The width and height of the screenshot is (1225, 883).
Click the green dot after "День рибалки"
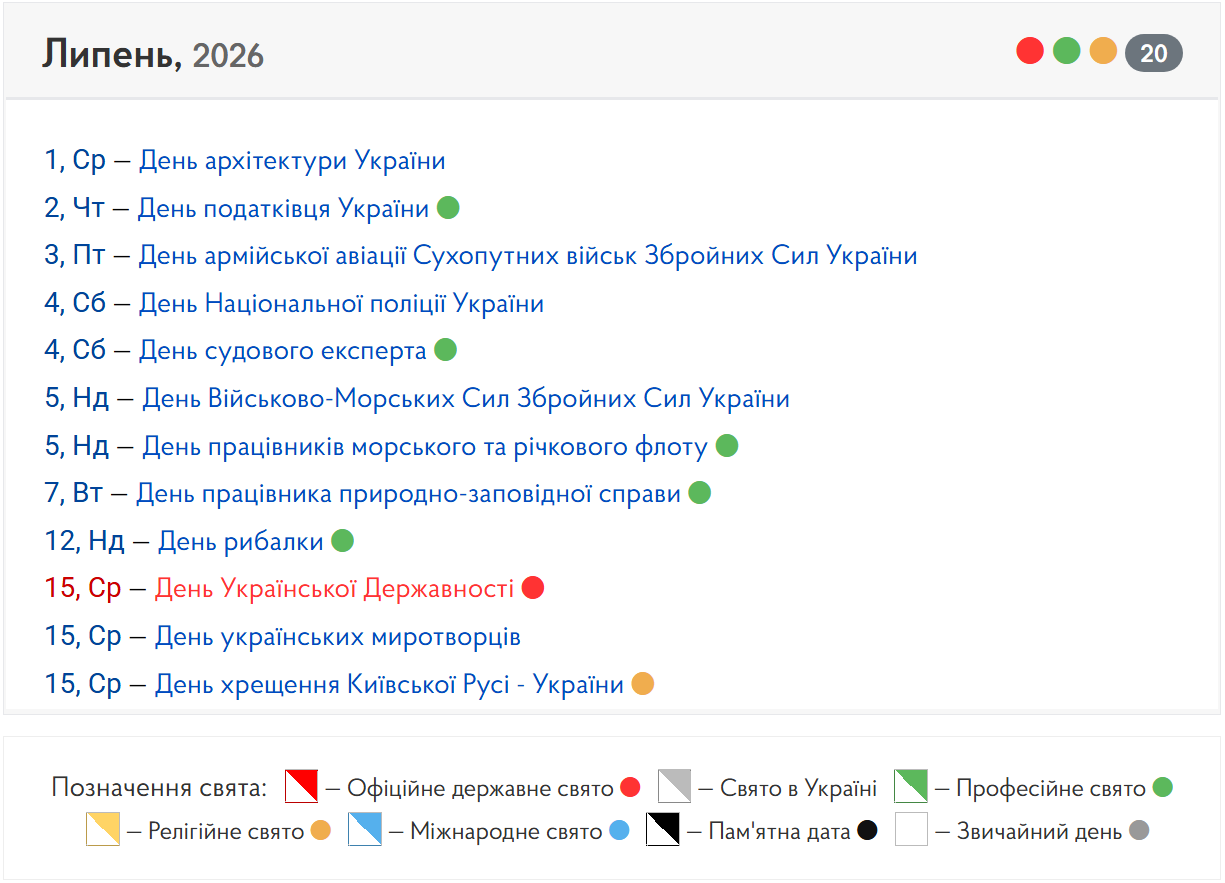click(343, 541)
